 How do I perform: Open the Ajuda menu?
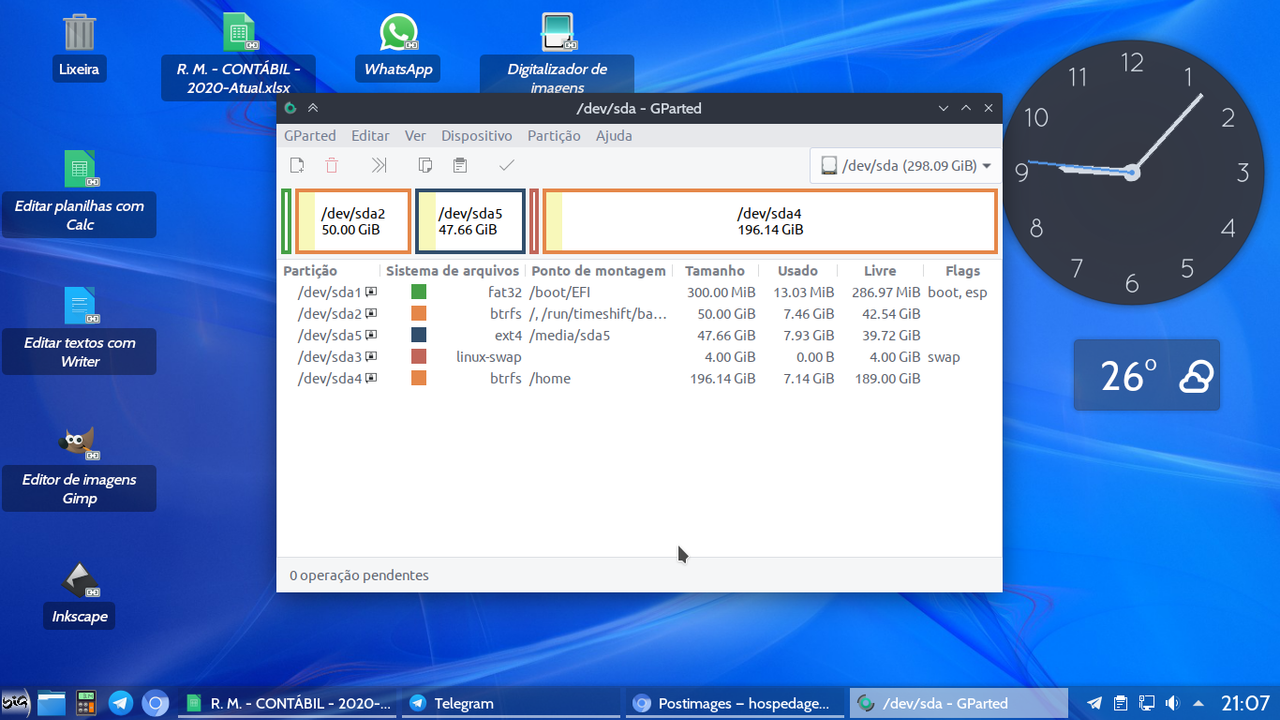coord(614,135)
